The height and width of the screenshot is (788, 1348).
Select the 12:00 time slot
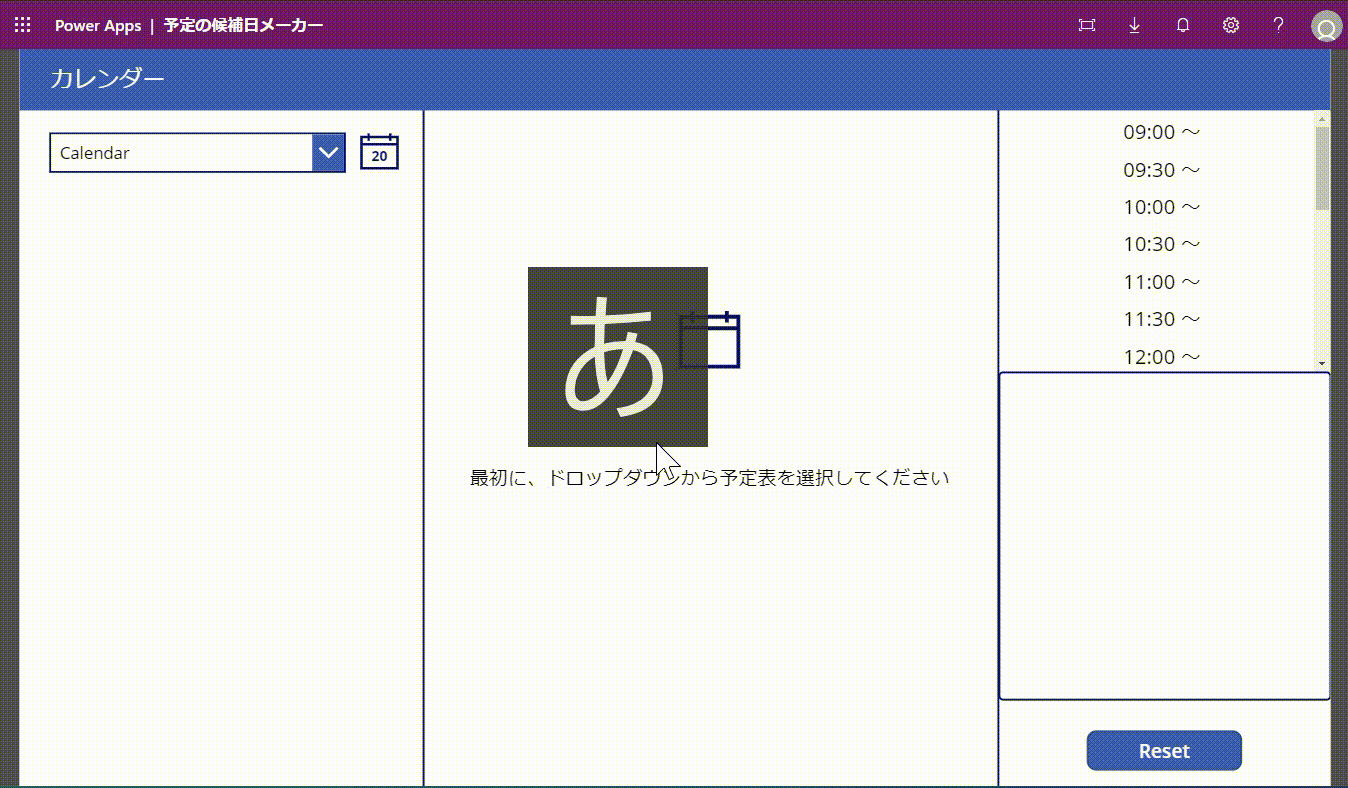tap(1161, 356)
